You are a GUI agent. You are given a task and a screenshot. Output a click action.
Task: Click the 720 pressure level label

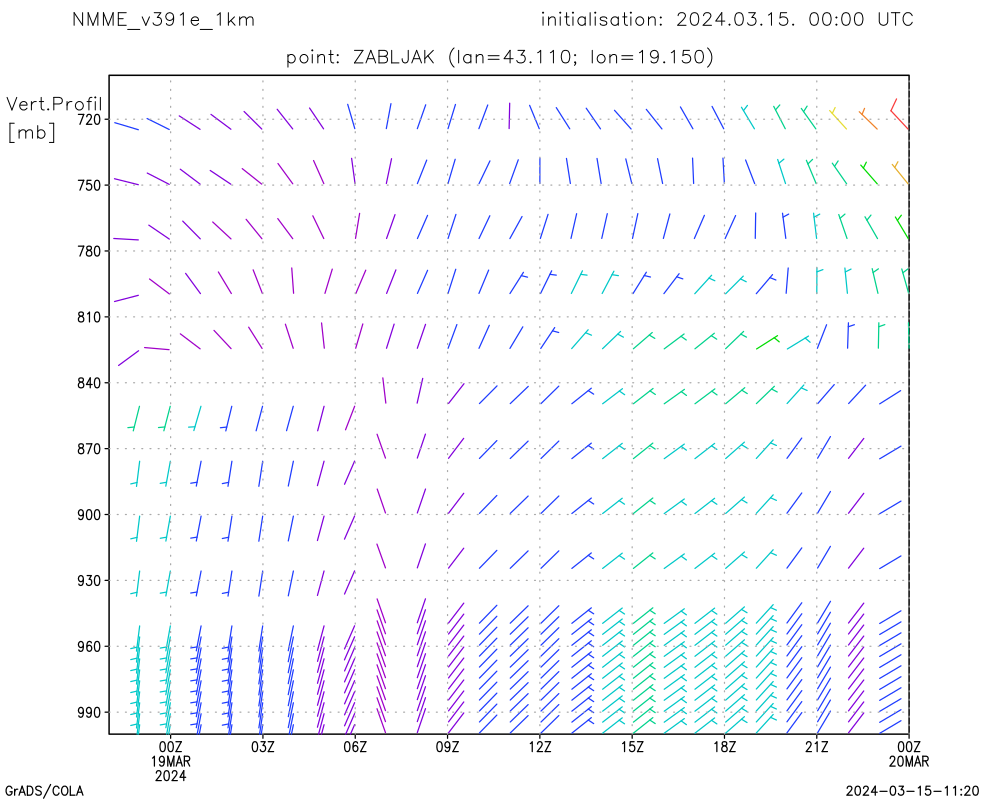[89, 119]
